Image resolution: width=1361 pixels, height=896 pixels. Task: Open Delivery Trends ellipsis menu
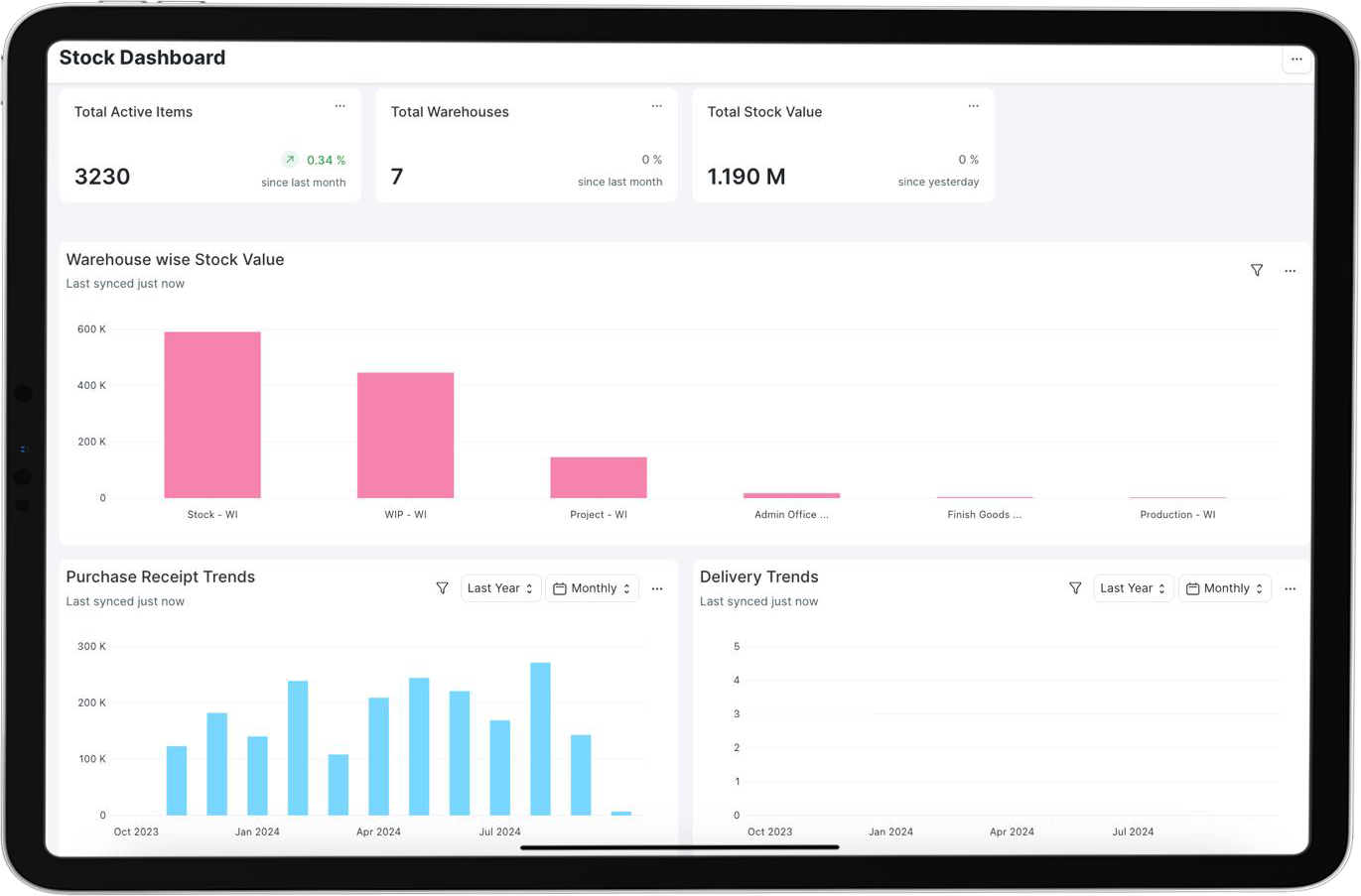pos(1290,588)
